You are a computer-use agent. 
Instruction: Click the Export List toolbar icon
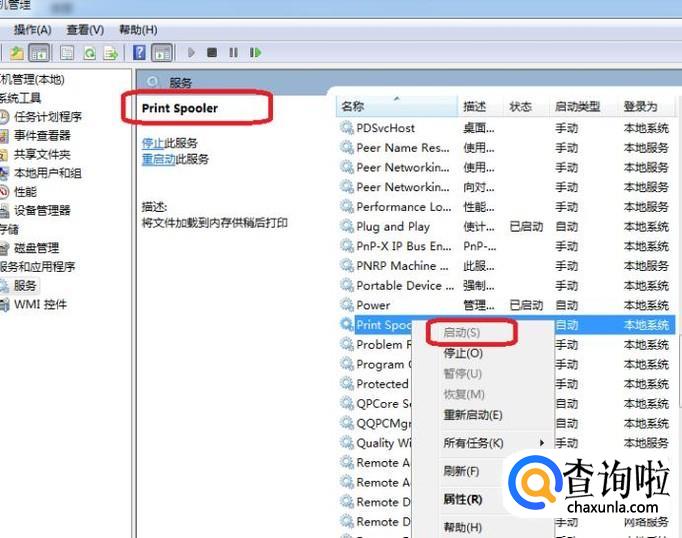pyautogui.click(x=112, y=52)
